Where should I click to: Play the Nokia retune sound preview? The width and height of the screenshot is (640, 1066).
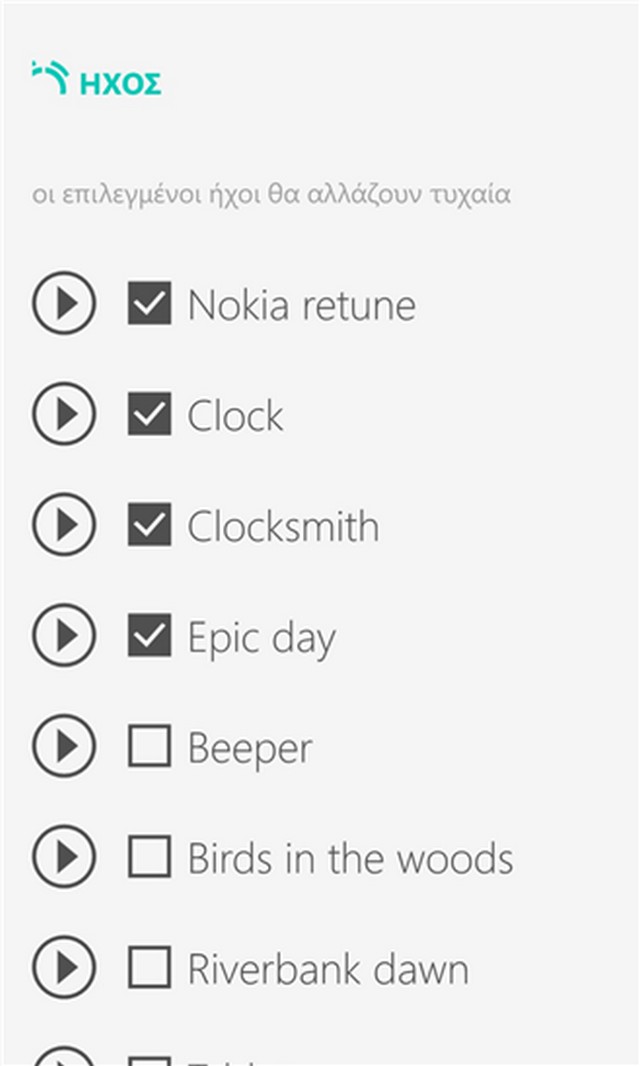point(64,304)
